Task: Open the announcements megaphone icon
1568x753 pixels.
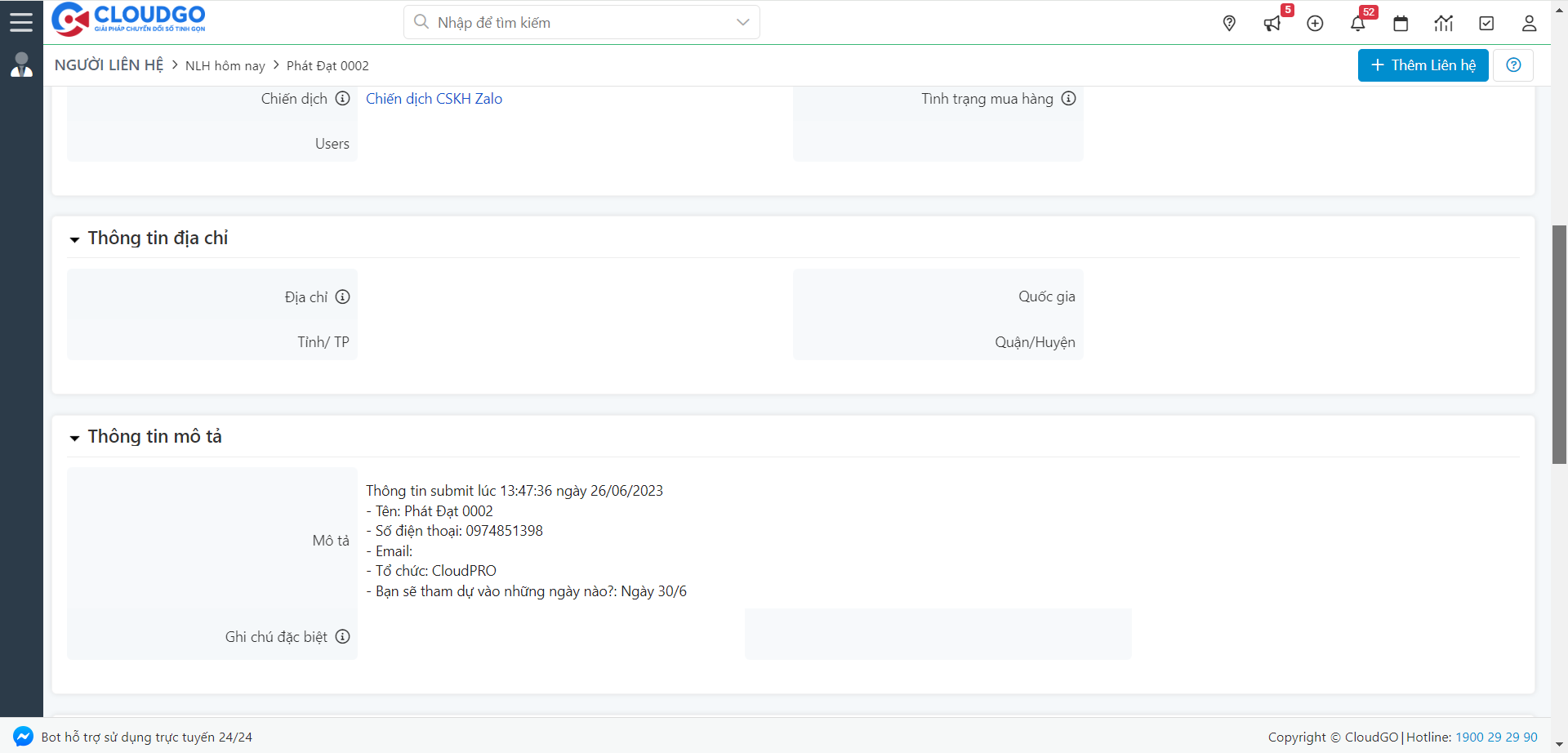Action: [x=1272, y=25]
